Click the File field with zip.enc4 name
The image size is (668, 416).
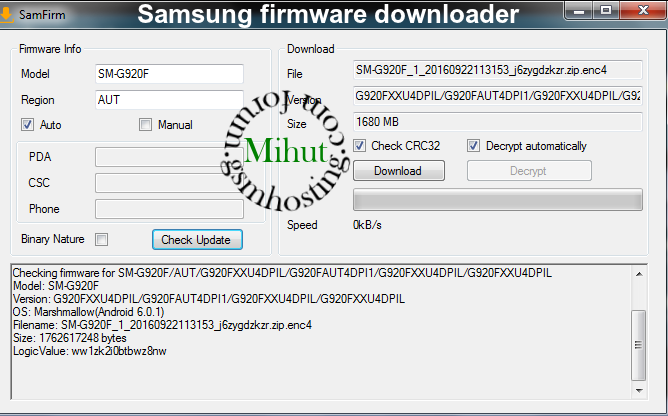pos(498,70)
